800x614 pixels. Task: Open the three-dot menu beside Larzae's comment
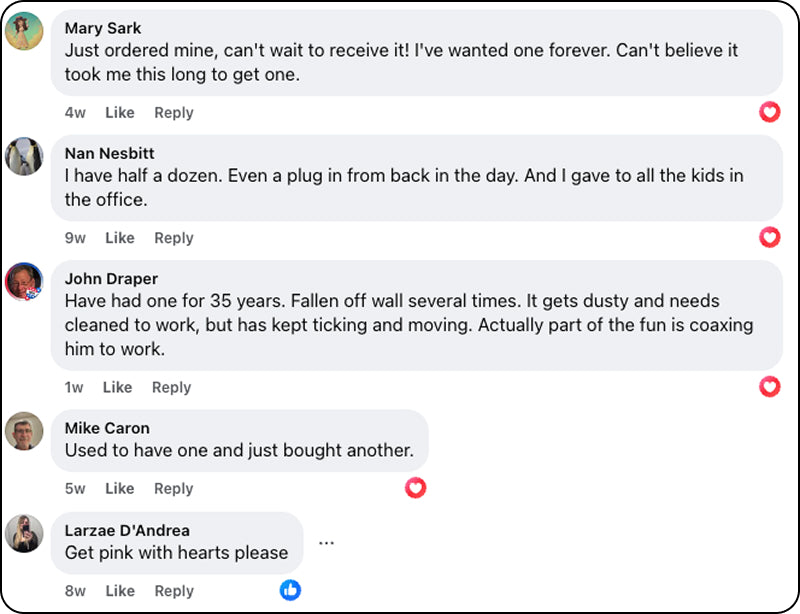point(326,543)
